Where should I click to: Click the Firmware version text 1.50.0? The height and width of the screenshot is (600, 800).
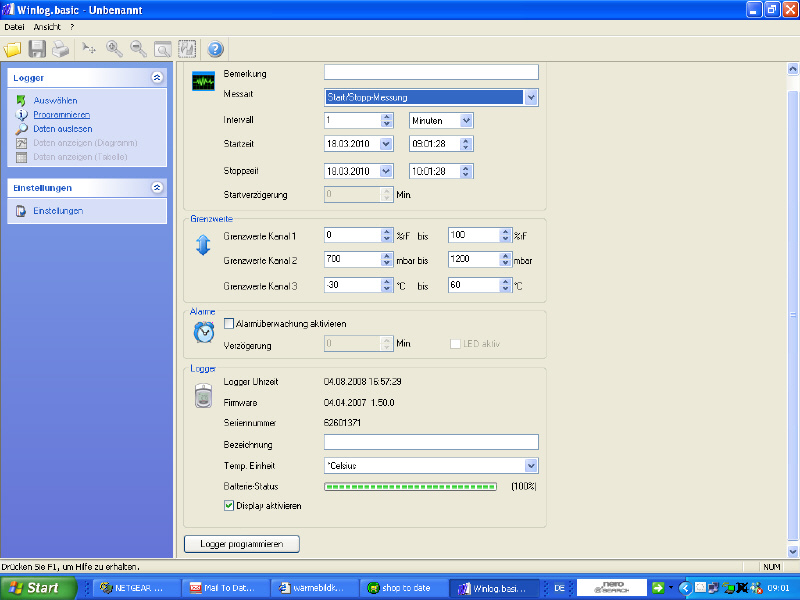[x=382, y=403]
